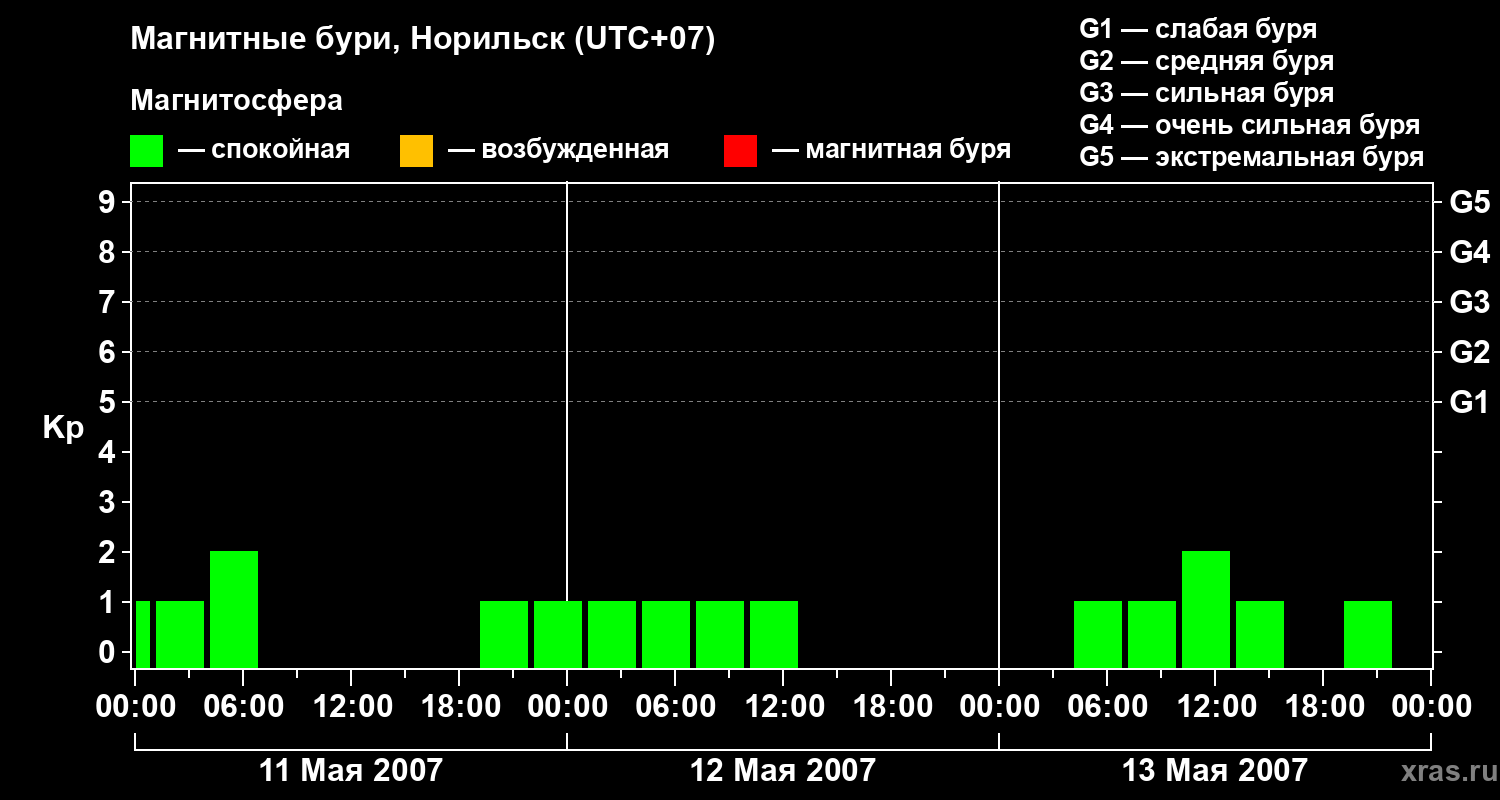
Task: Select the 'G2 — средняя буря' legend line
Action: point(1207,61)
